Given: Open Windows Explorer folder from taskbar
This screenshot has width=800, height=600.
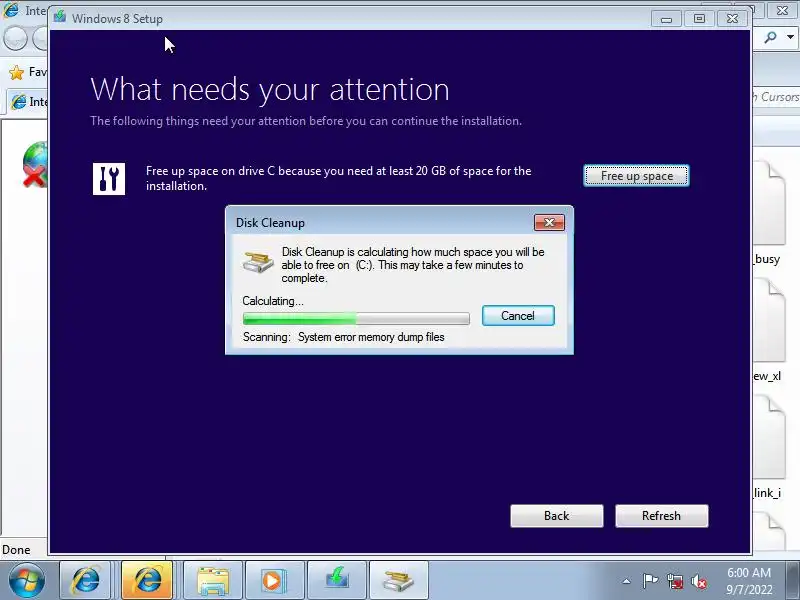Looking at the screenshot, I should click(213, 580).
